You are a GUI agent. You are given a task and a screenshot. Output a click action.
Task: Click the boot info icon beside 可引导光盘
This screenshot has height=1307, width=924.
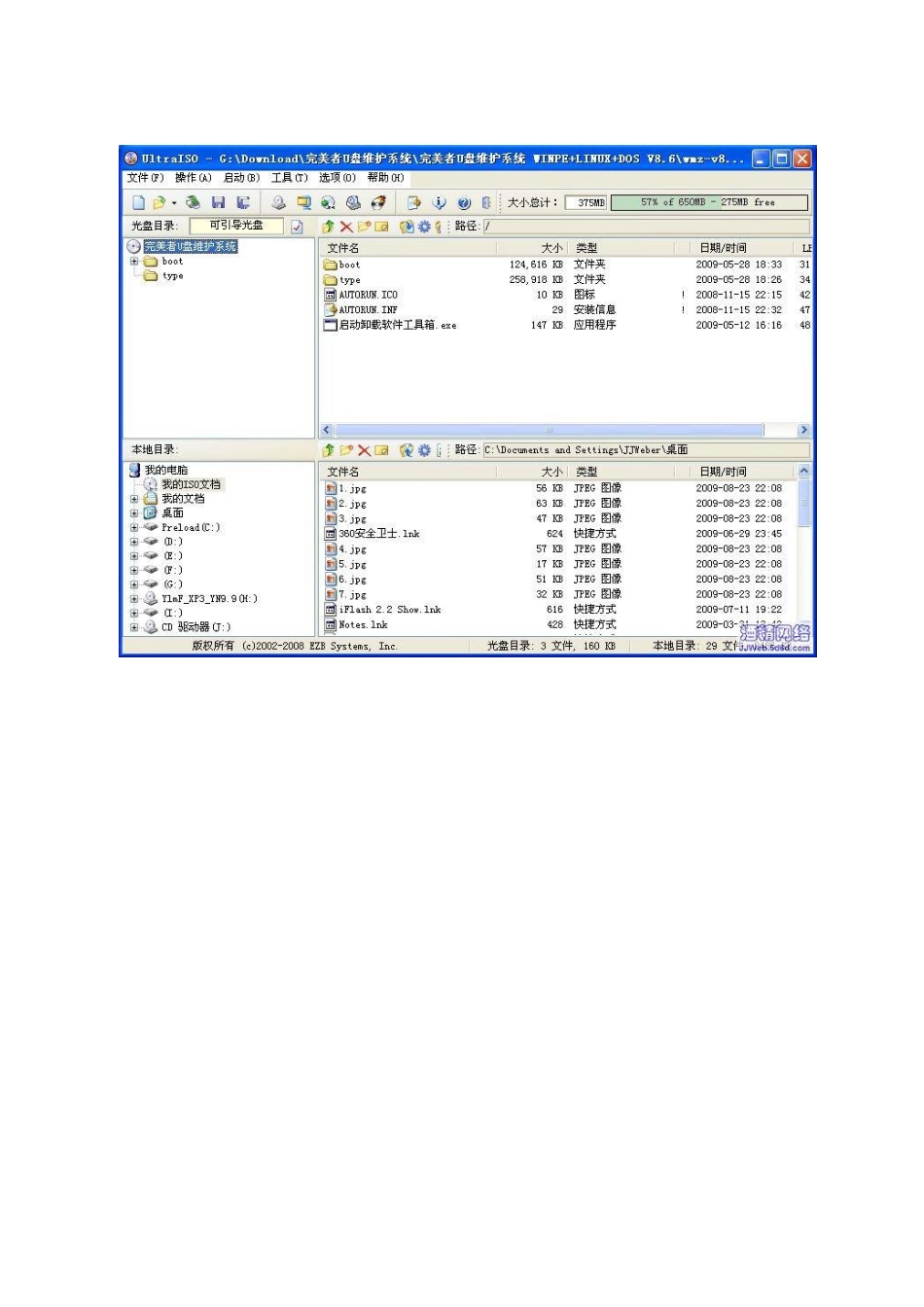(297, 227)
